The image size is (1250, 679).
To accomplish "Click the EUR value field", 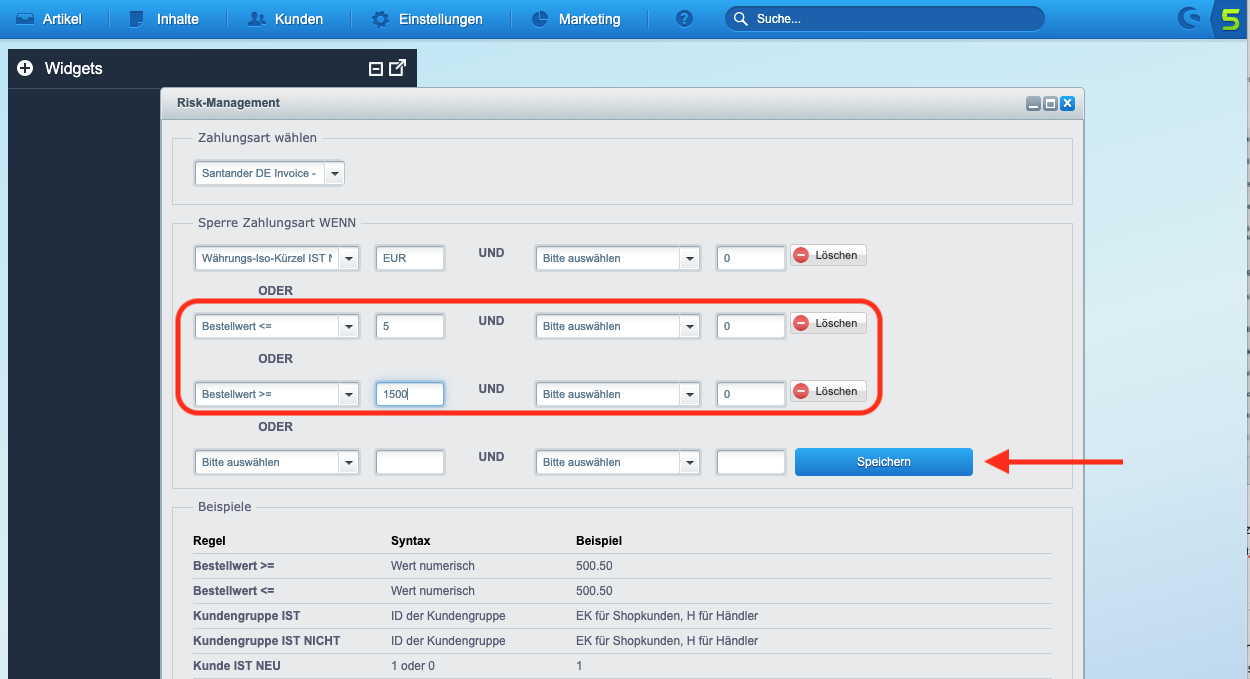I will tap(410, 258).
